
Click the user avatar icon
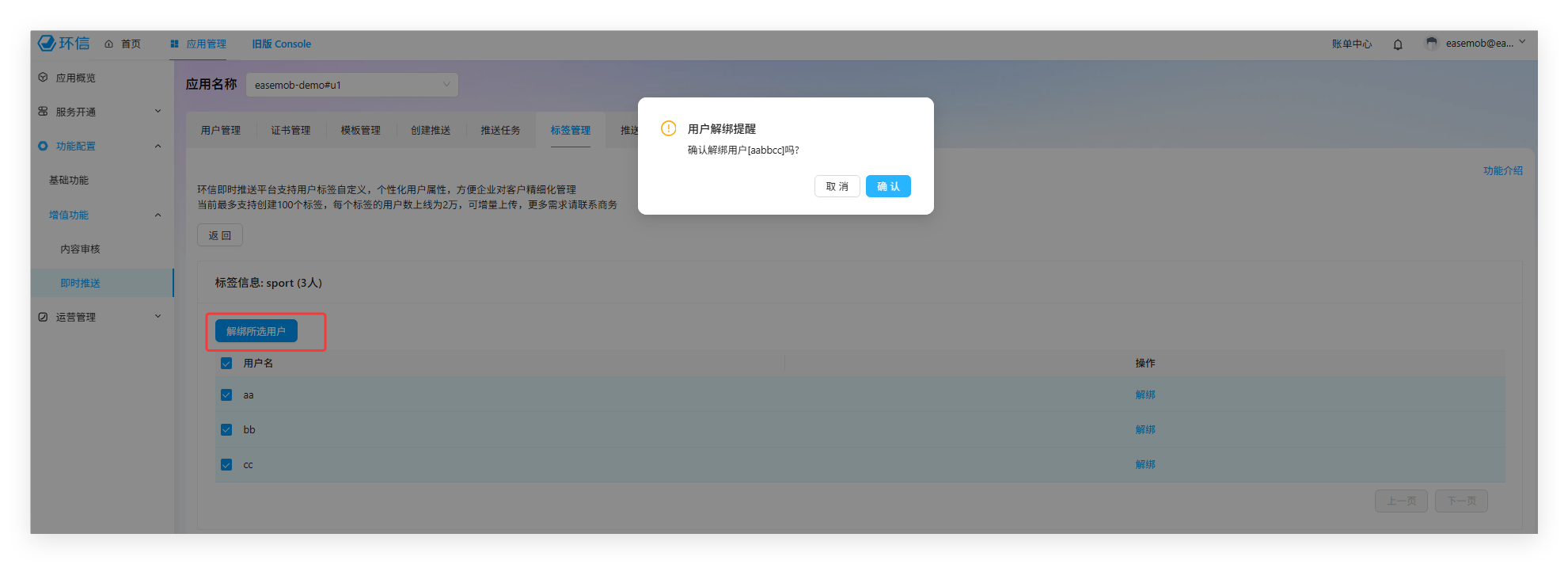tap(1431, 44)
